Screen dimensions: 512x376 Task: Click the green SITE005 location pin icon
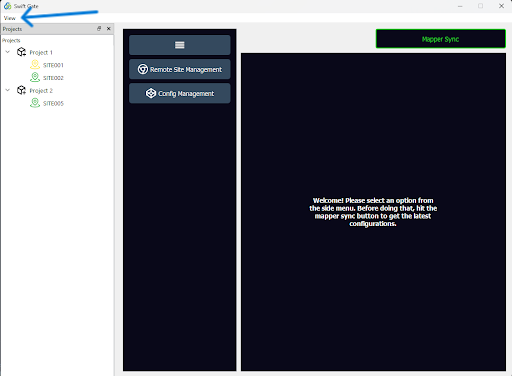tap(35, 103)
